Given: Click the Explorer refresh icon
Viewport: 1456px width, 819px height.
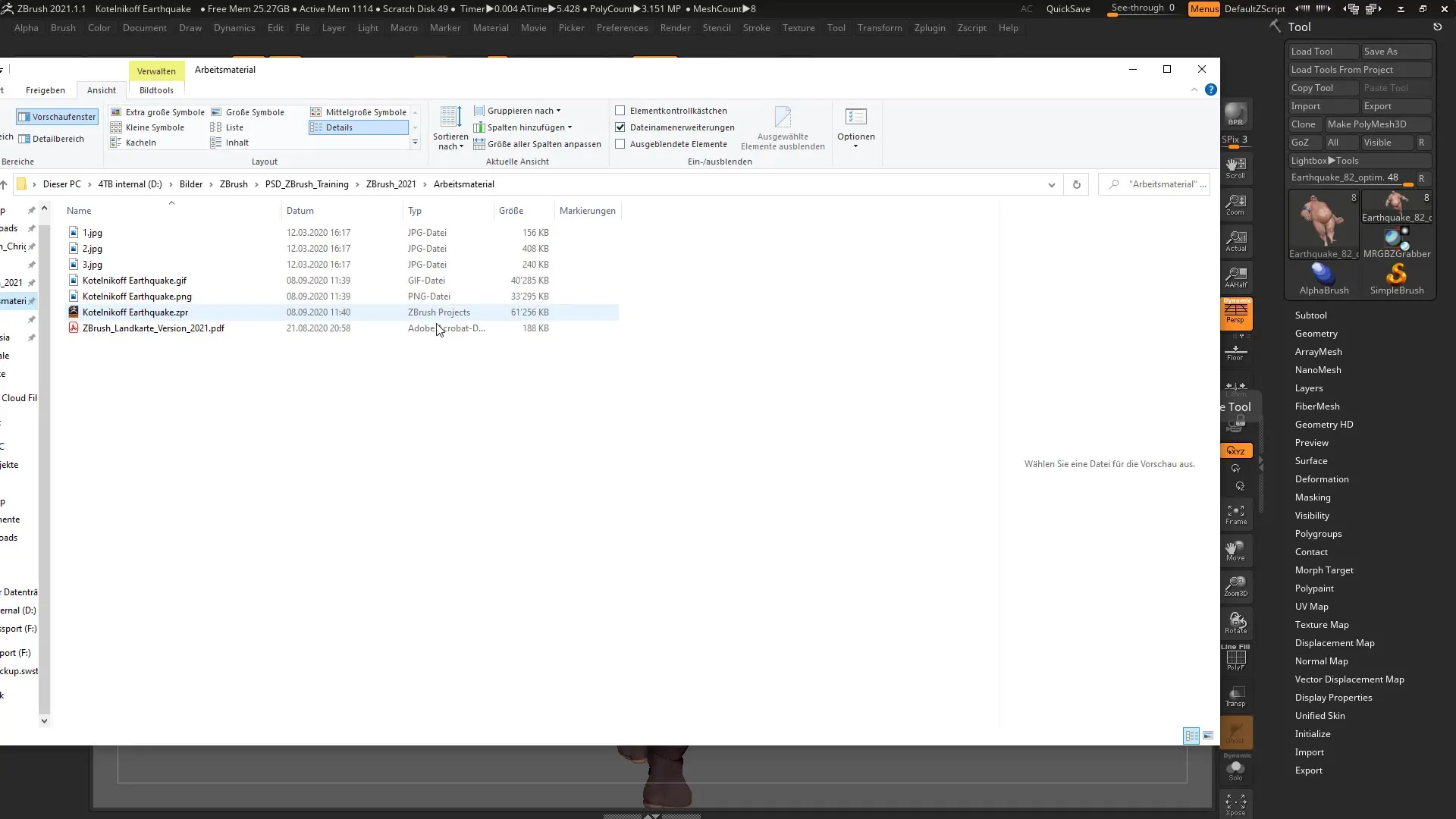Looking at the screenshot, I should (x=1076, y=184).
